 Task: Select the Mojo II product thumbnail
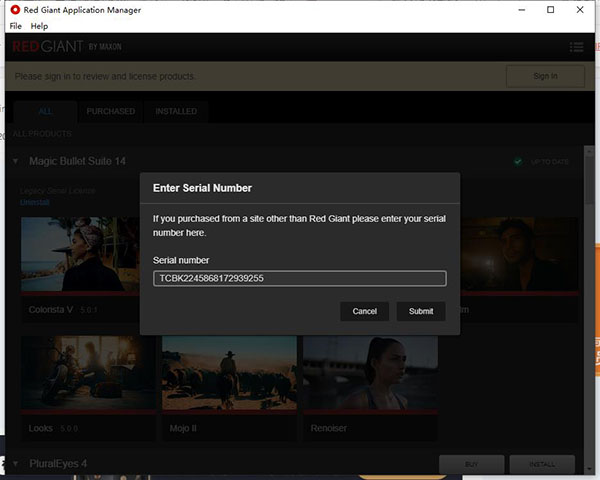[229, 373]
